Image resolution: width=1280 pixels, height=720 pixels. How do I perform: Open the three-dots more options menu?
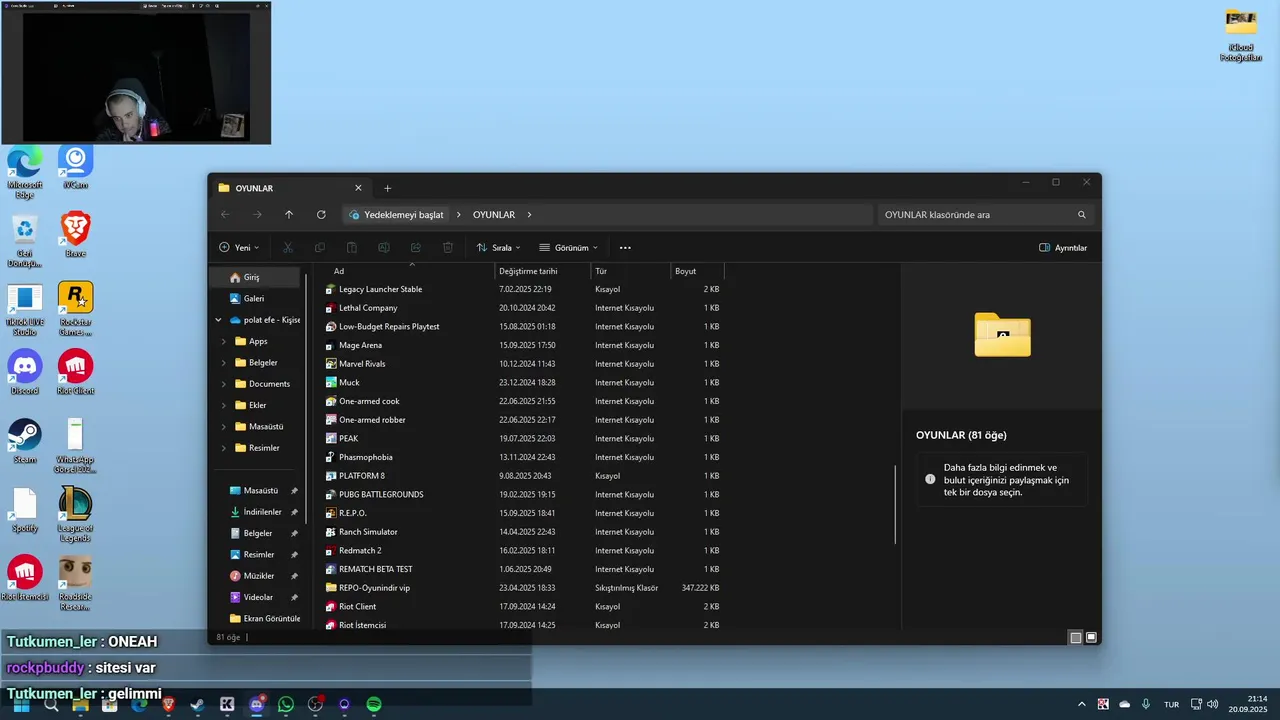click(625, 248)
